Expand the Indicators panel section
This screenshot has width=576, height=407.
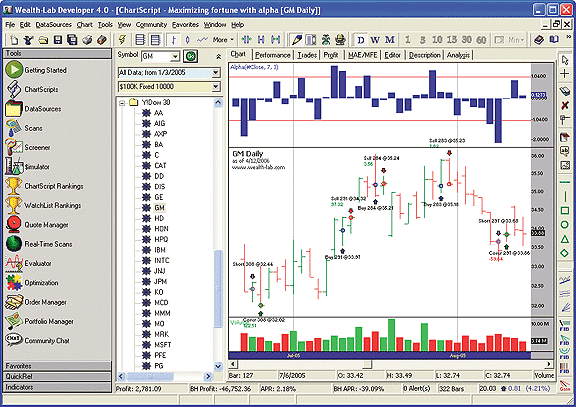pyautogui.click(x=57, y=387)
